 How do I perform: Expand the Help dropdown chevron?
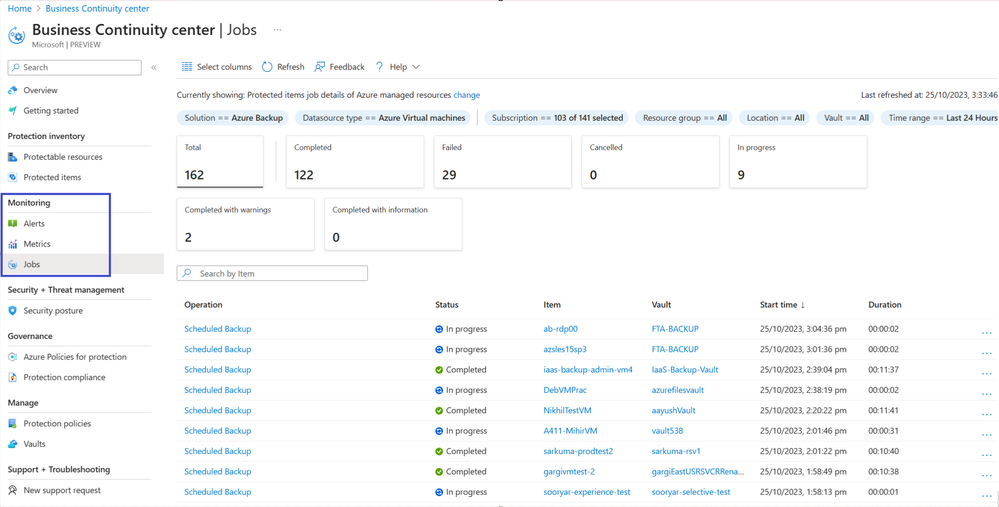416,67
